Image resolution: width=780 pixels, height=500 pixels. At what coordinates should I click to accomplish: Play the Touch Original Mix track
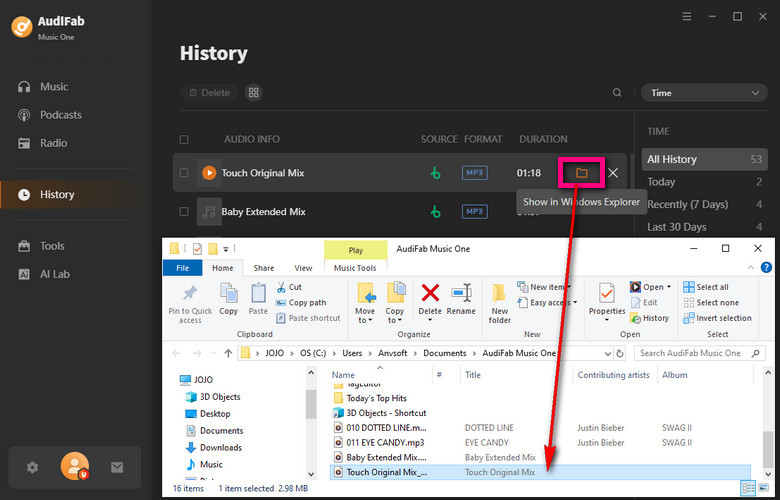pos(209,173)
